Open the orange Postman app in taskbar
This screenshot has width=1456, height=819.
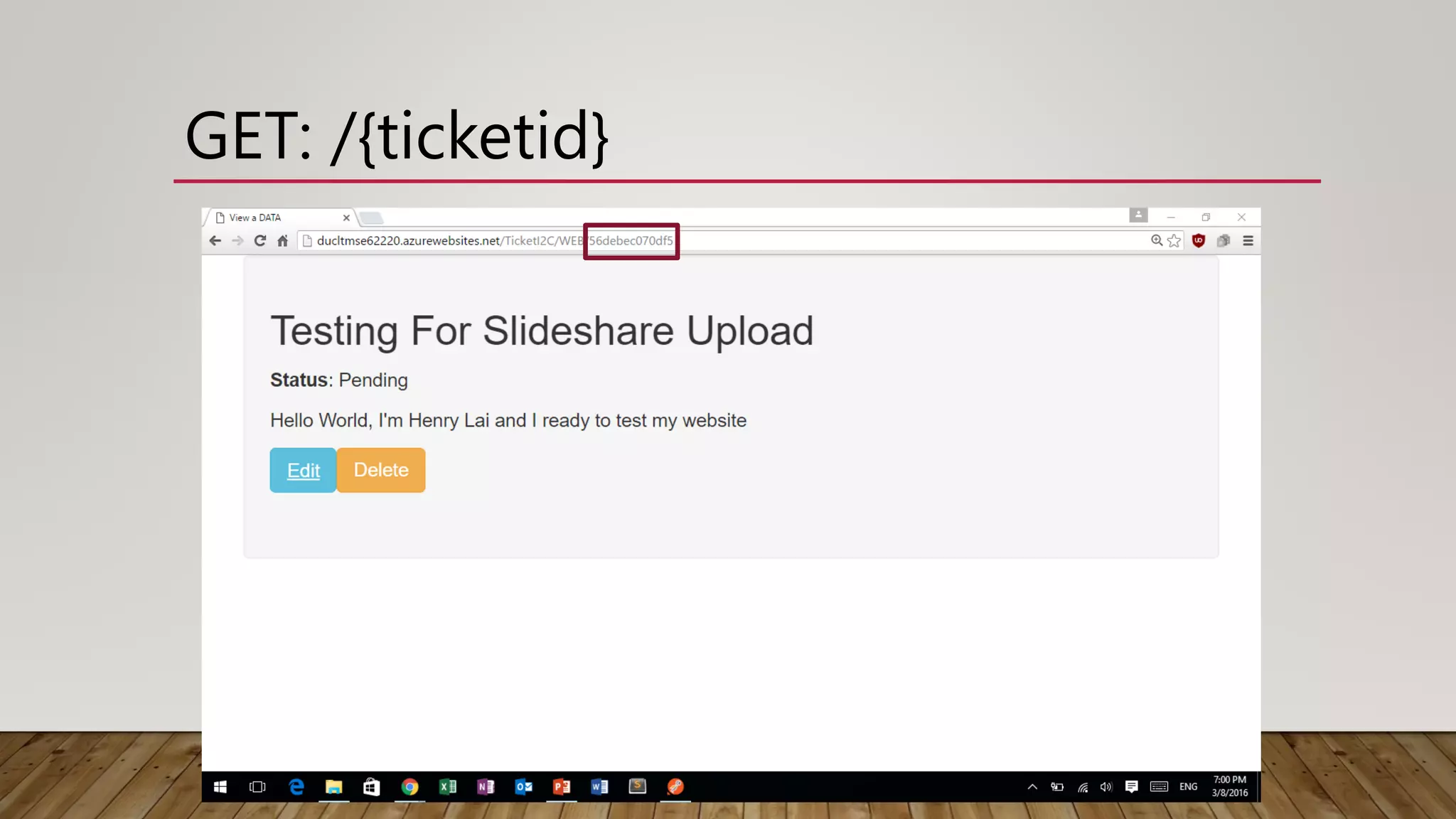click(675, 786)
